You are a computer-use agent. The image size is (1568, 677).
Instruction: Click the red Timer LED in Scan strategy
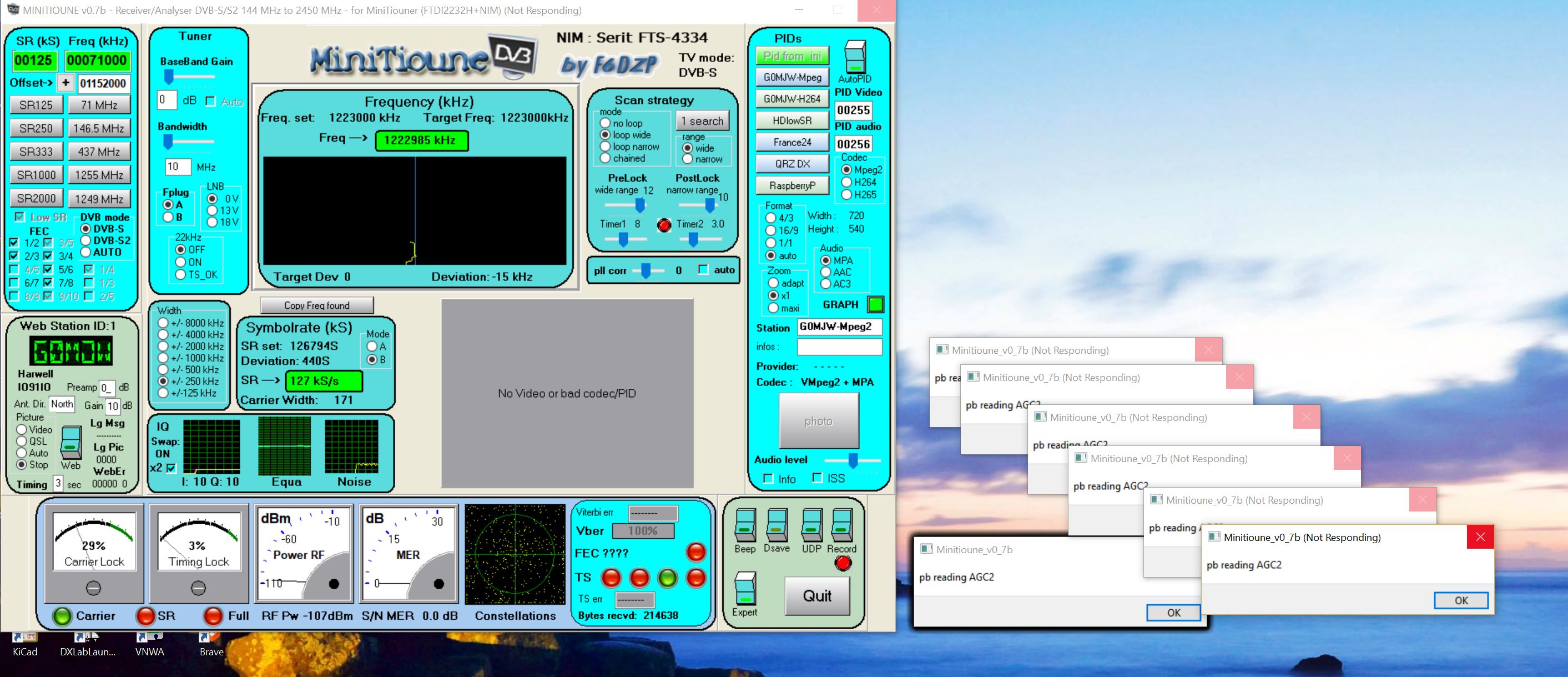(664, 225)
